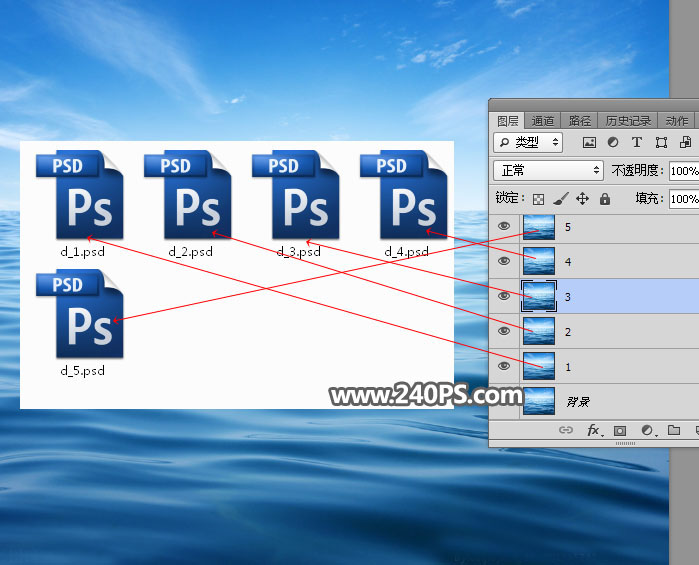699x565 pixels.
Task: Click the d_3.psd file name
Action: (298, 252)
